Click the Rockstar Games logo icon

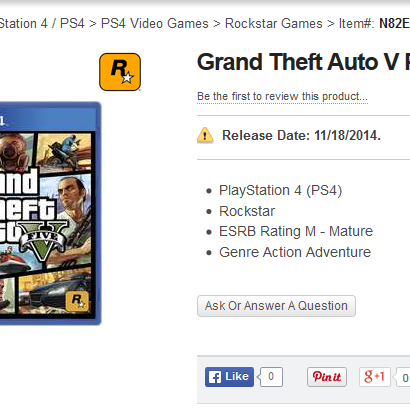(x=120, y=72)
